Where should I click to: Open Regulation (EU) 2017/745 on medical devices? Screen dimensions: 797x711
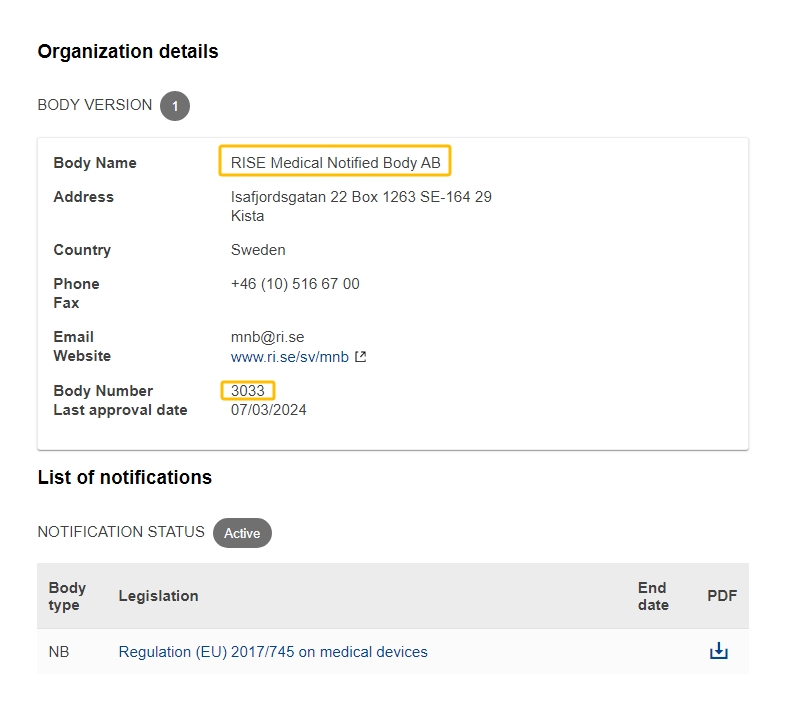coord(273,652)
